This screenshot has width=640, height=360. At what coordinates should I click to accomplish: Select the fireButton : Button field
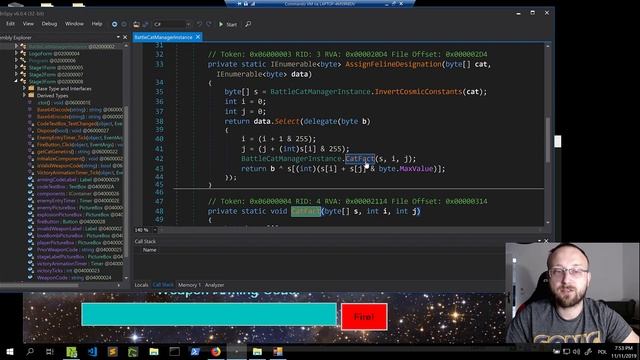pyautogui.click(x=71, y=222)
